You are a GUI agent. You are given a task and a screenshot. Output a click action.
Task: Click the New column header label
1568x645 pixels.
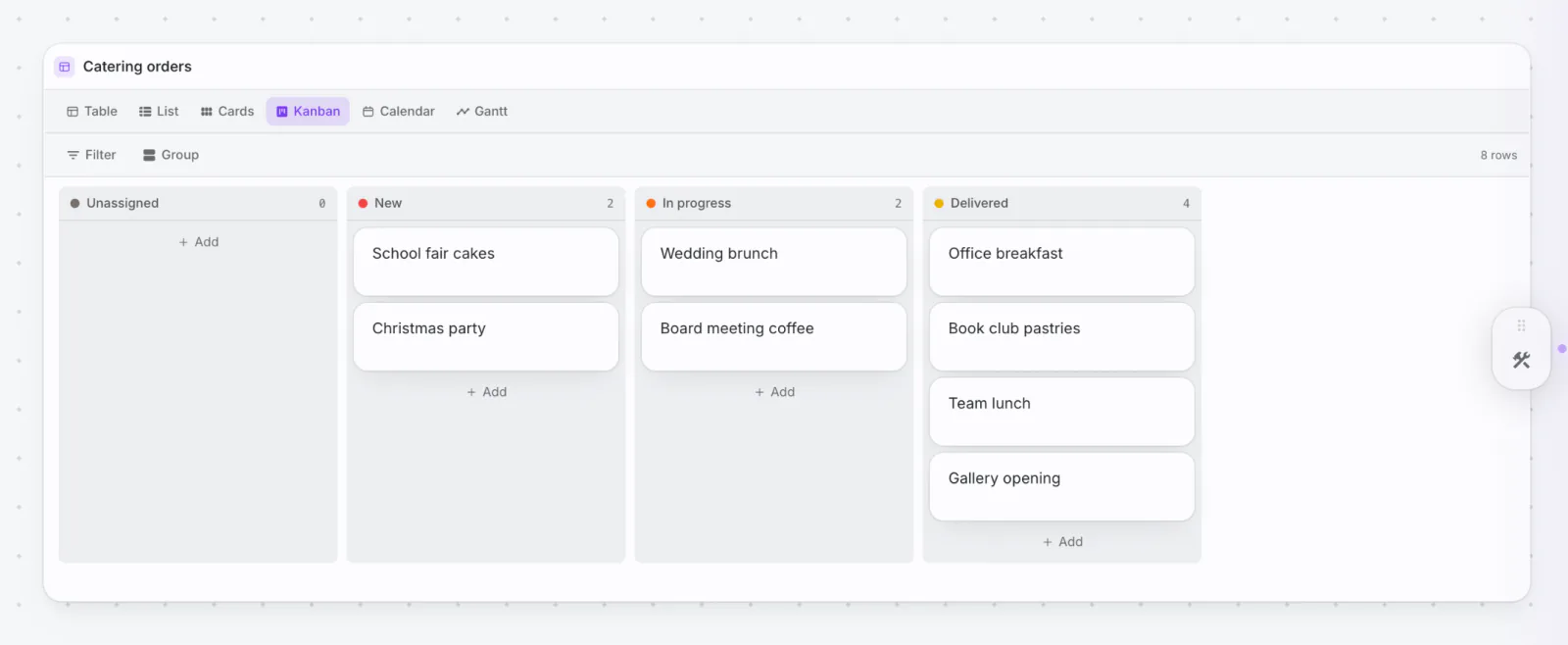(x=388, y=203)
